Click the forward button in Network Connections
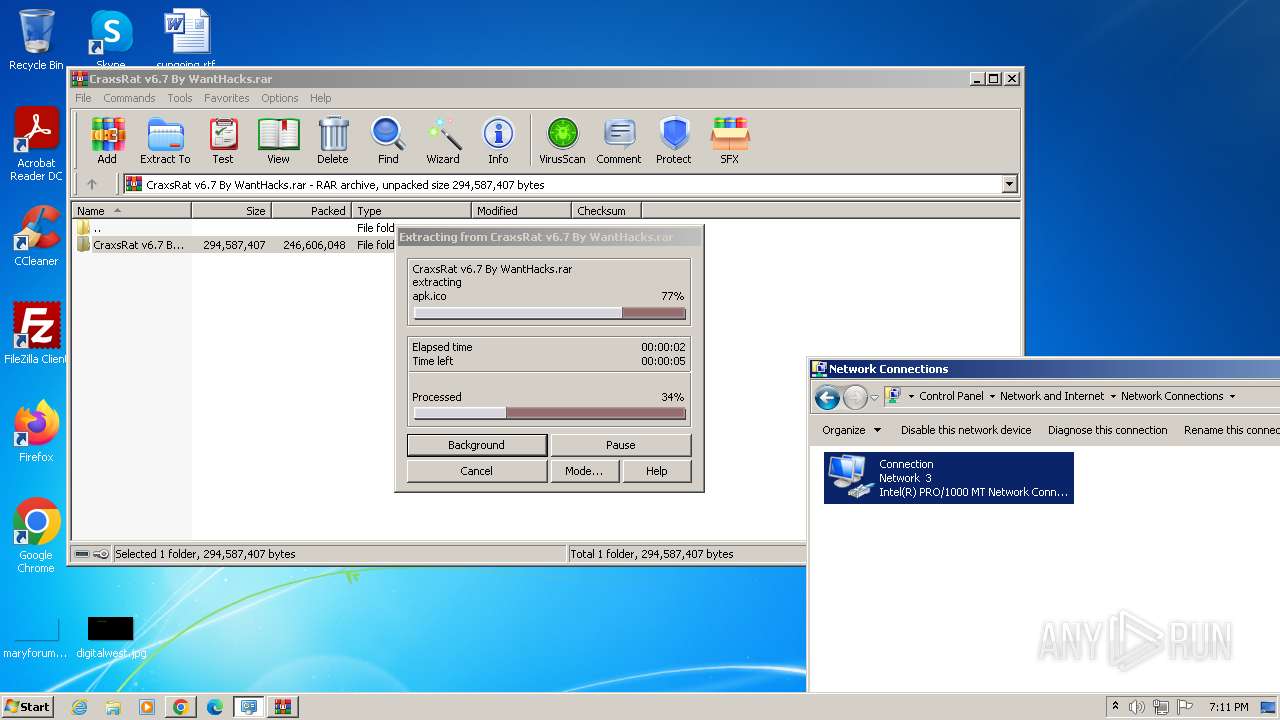This screenshot has width=1280, height=720. click(855, 397)
